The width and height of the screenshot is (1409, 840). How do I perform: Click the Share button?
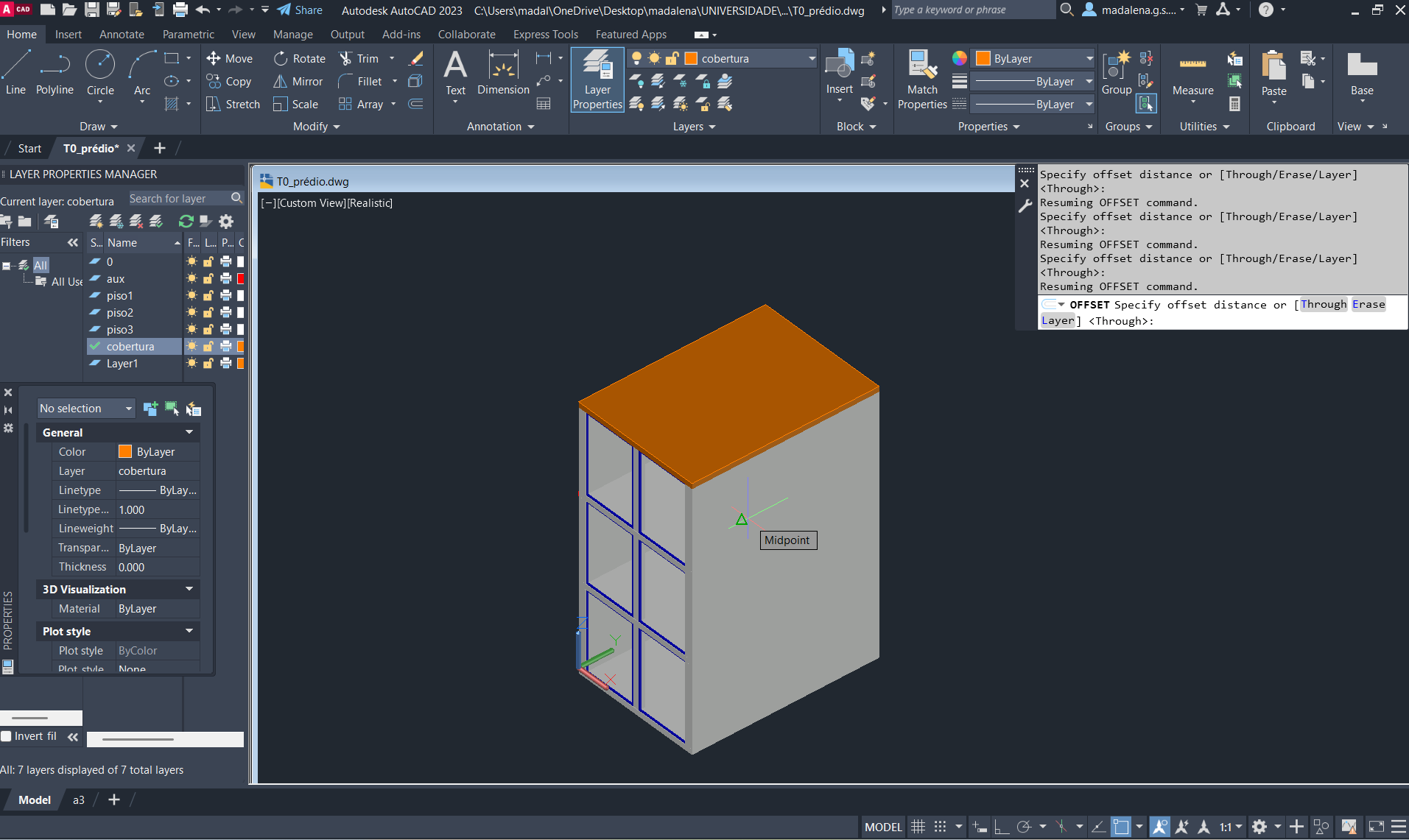pos(300,10)
